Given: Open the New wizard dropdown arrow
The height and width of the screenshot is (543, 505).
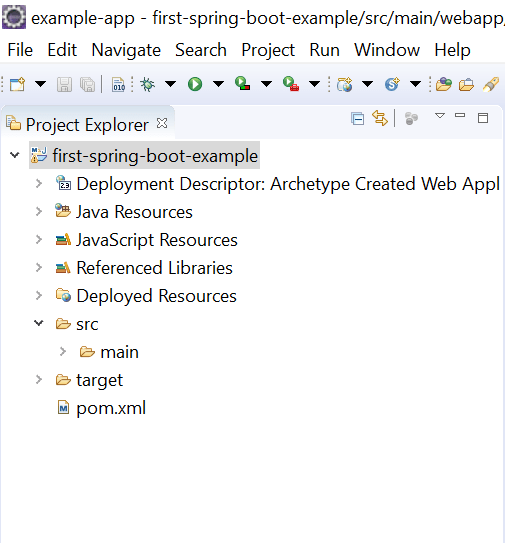Looking at the screenshot, I should 41,84.
